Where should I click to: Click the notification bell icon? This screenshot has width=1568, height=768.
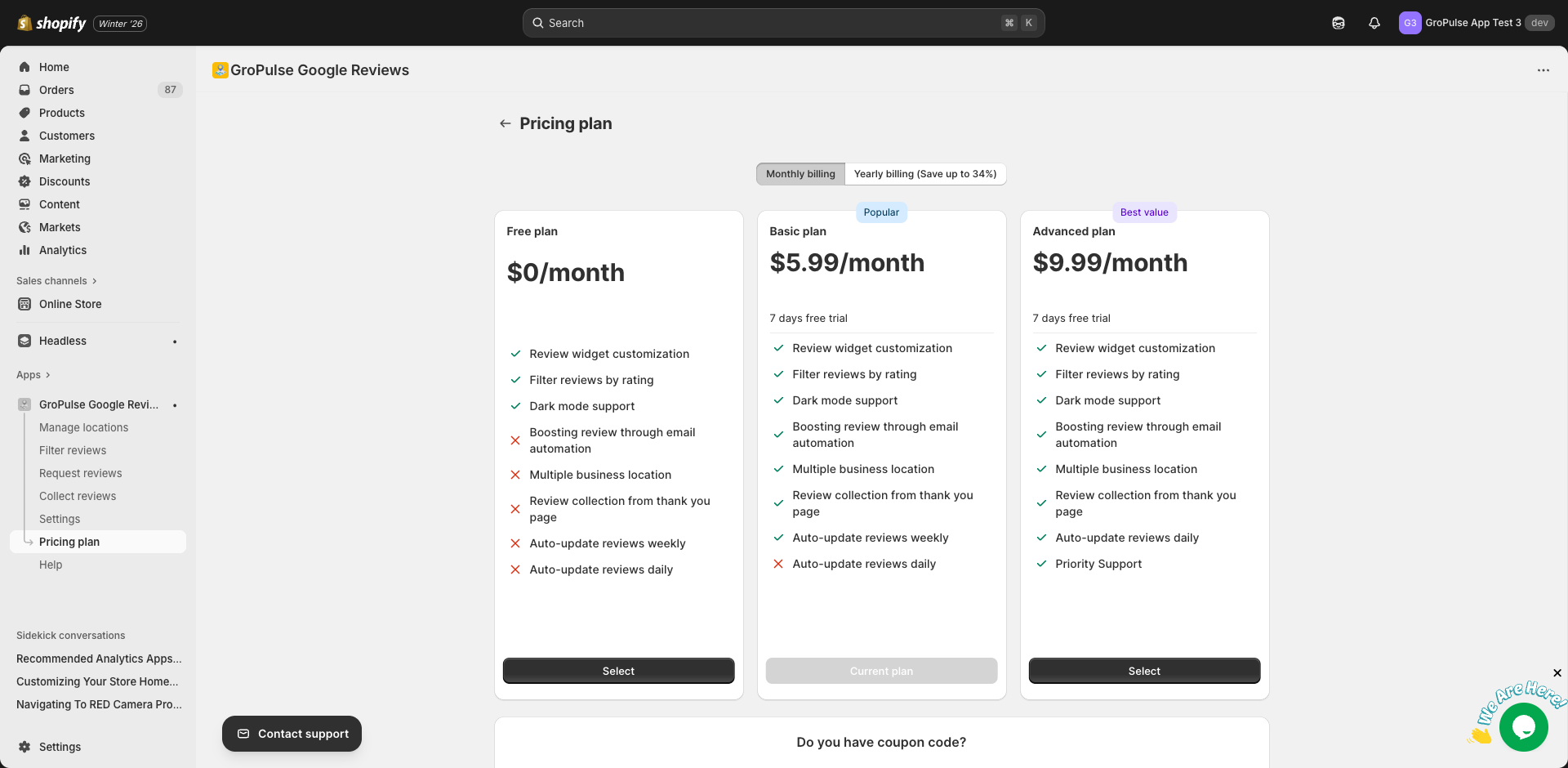click(x=1374, y=22)
